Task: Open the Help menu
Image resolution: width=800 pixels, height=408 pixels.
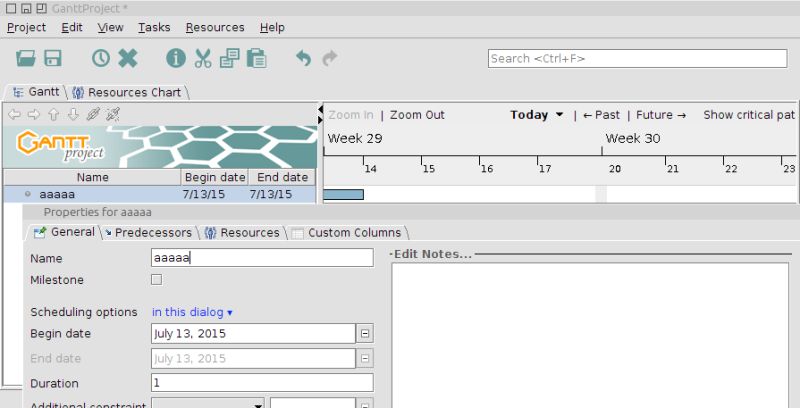Action: click(272, 28)
